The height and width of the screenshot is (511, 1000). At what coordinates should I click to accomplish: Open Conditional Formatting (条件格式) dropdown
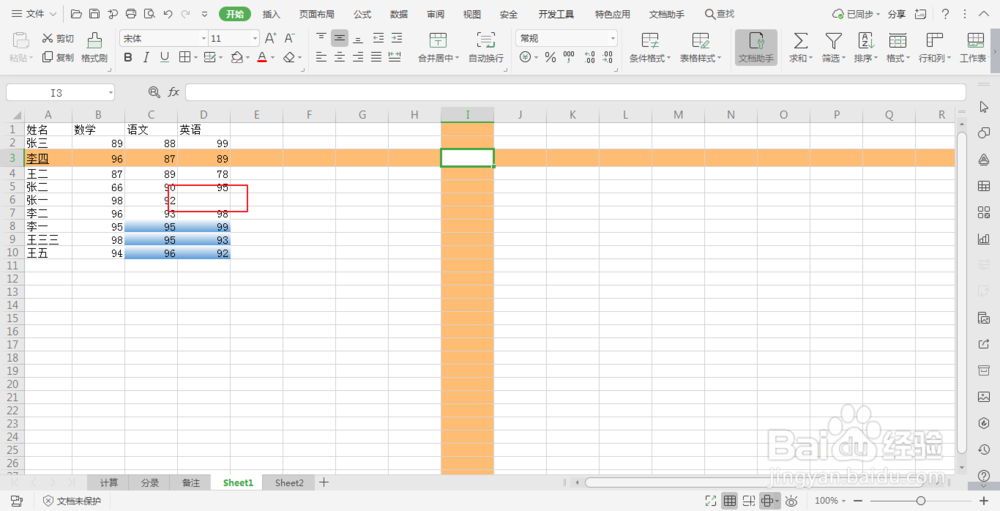click(x=651, y=58)
